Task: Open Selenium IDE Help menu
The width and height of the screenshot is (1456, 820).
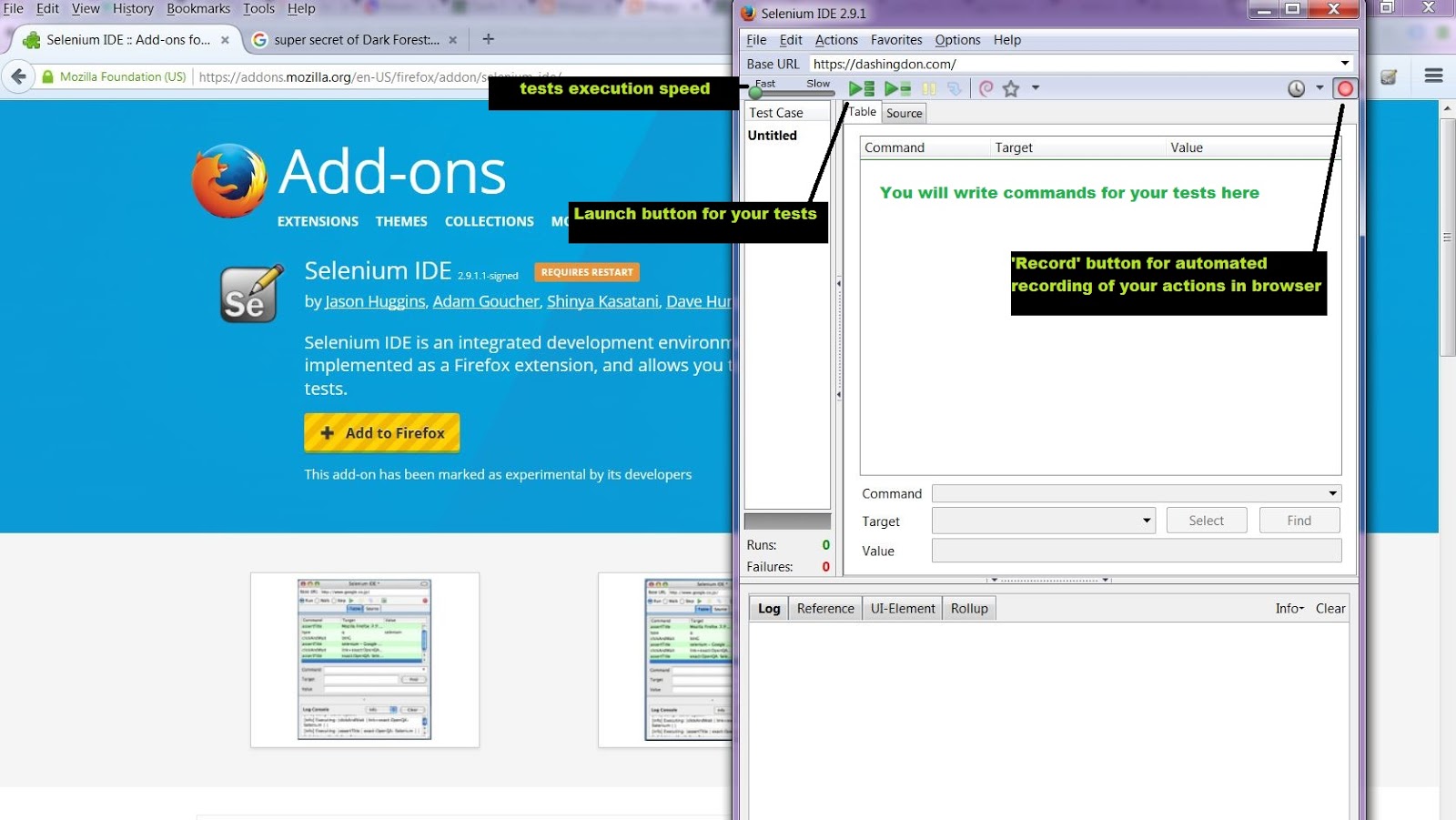Action: tap(1006, 40)
